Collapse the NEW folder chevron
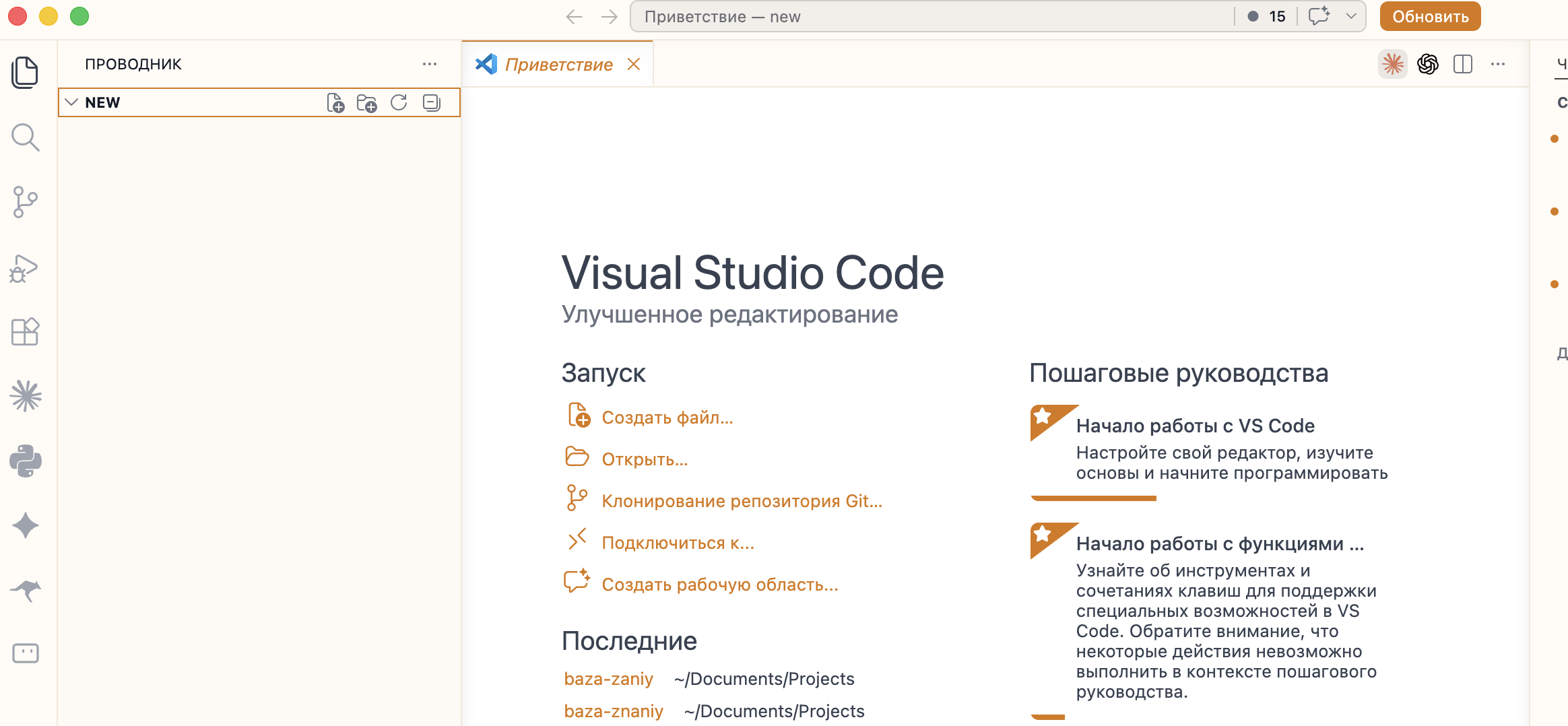The height and width of the screenshot is (726, 1568). (71, 102)
